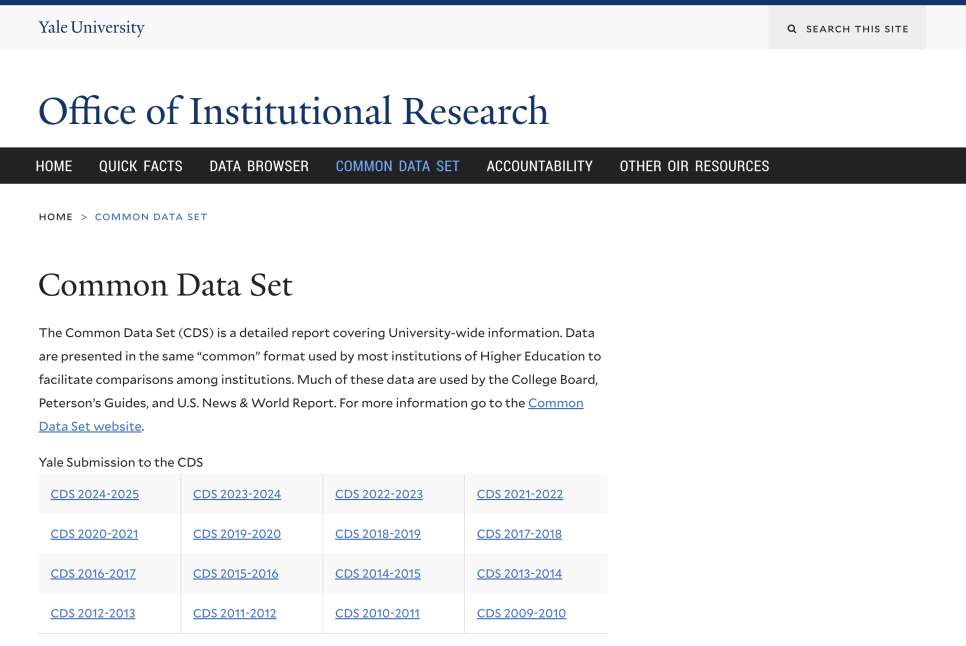Select the CDS 2019-2020 report link
The width and height of the screenshot is (966, 646).
point(237,534)
